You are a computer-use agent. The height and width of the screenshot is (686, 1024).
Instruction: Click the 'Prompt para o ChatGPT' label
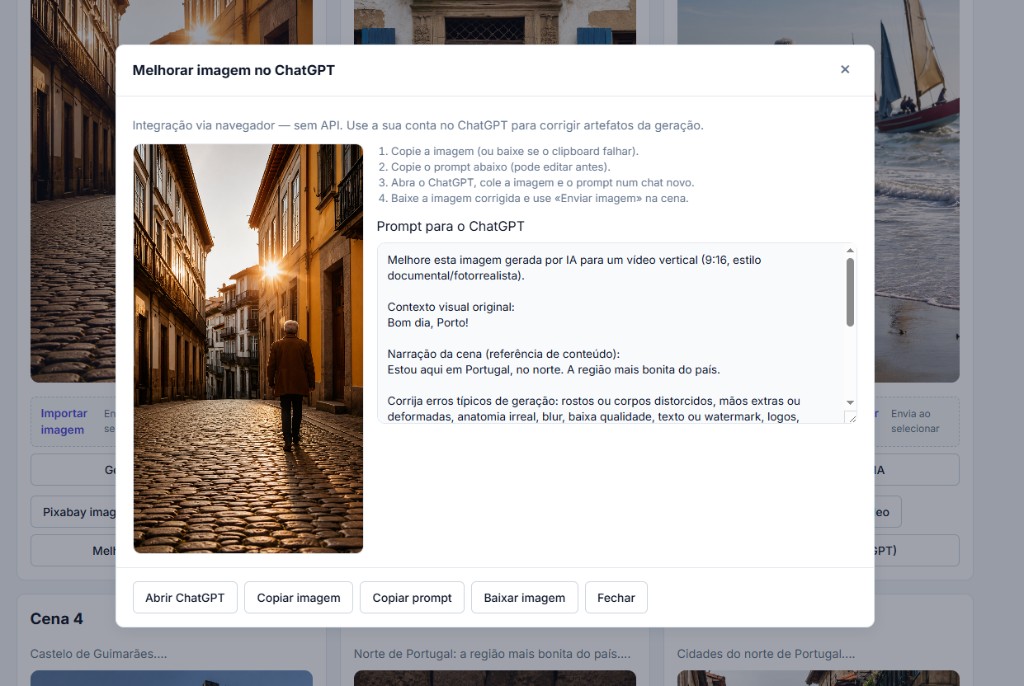(451, 227)
